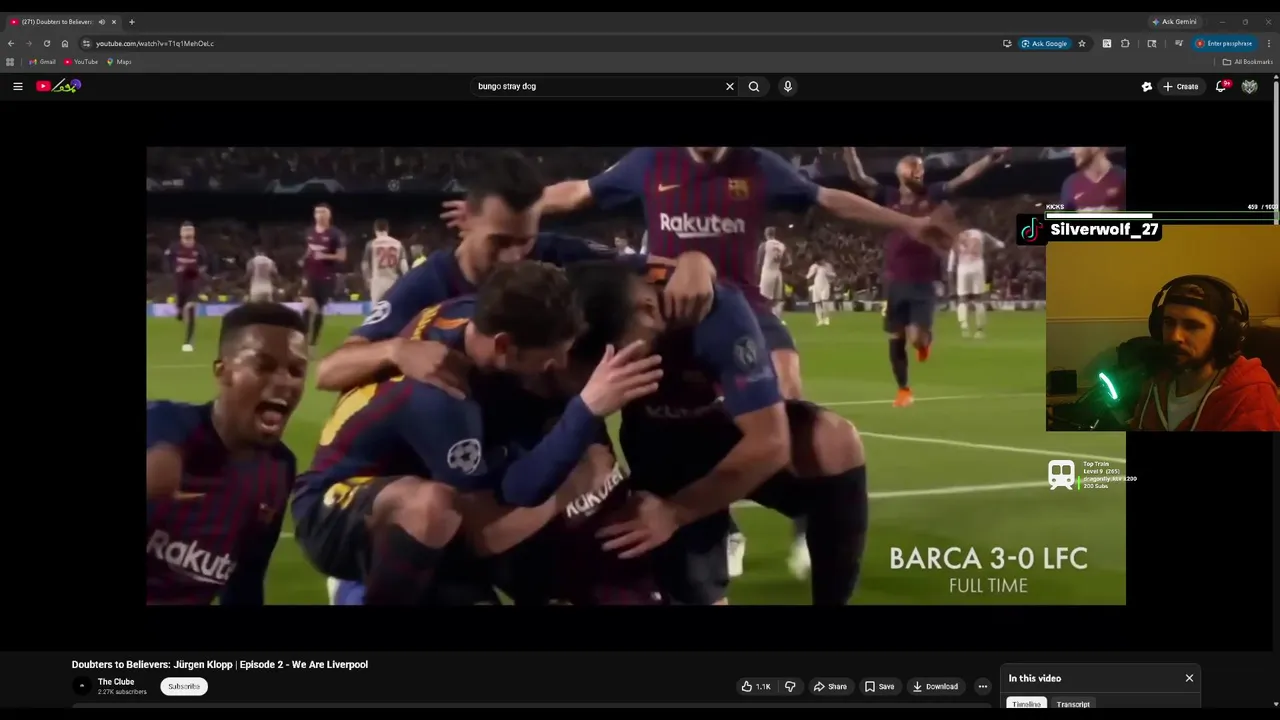Like the video with thumbs up
Image resolution: width=1280 pixels, height=720 pixels.
pyautogui.click(x=756, y=686)
